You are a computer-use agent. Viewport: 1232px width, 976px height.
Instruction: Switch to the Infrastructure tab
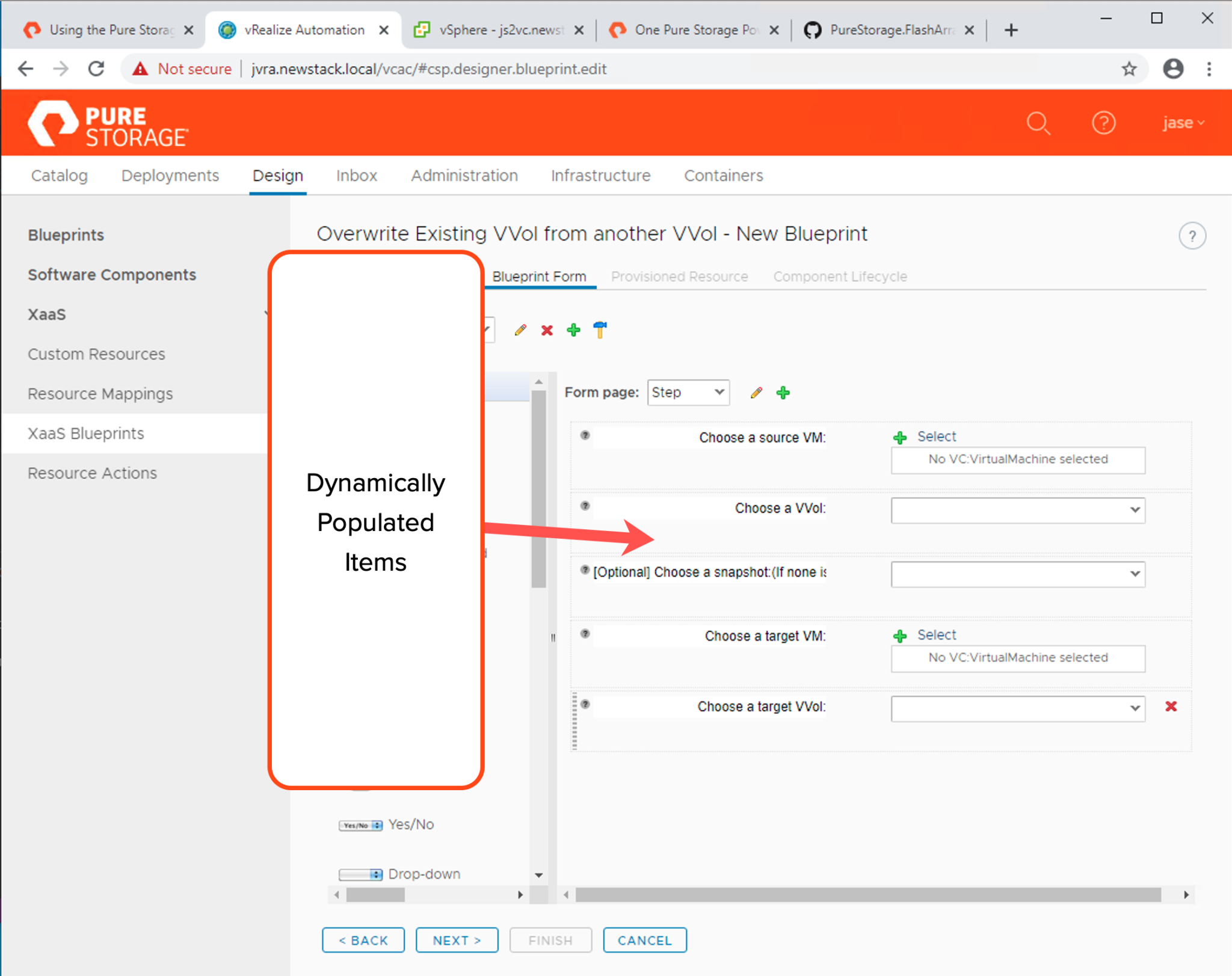[x=600, y=176]
